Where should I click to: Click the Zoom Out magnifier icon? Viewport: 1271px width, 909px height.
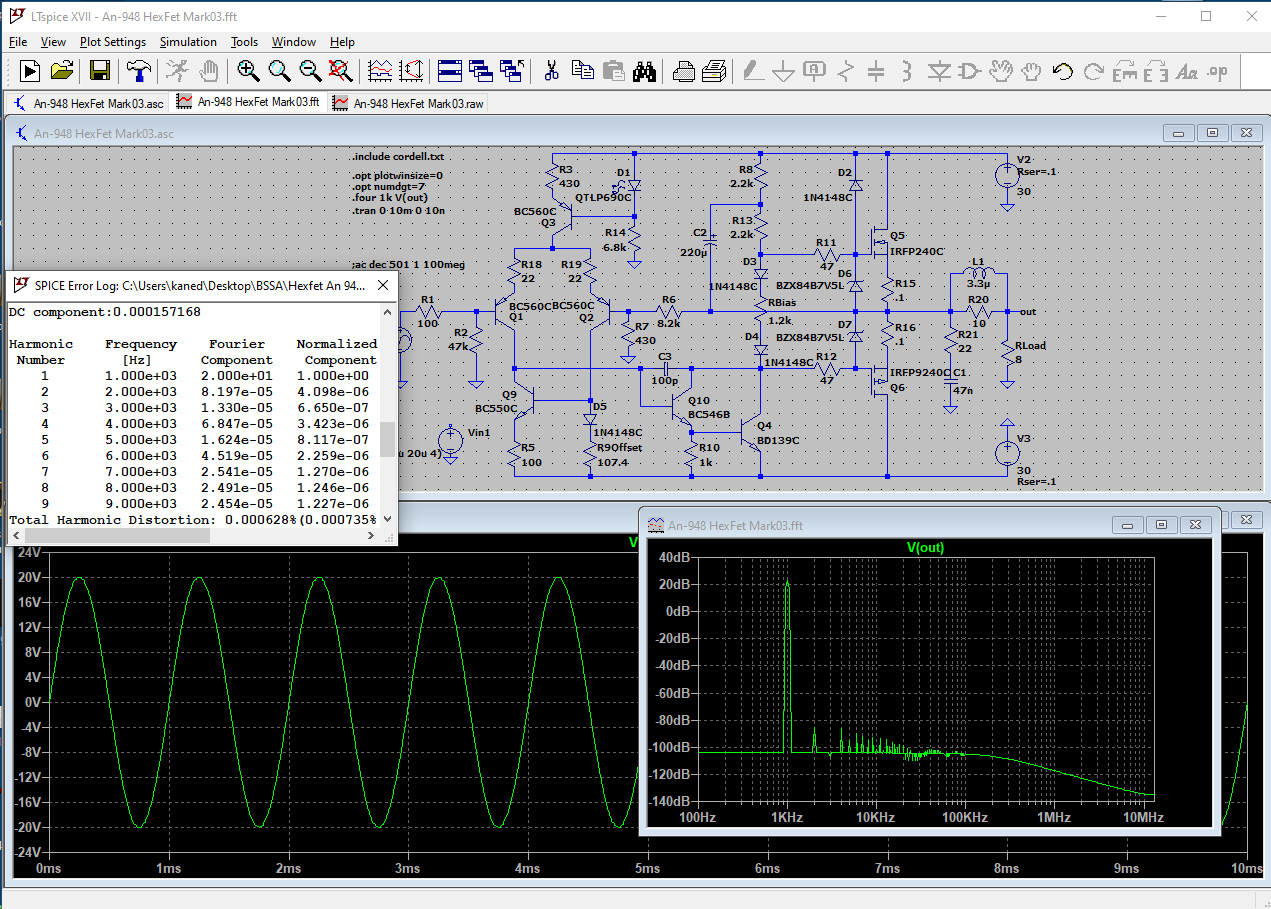[310, 71]
